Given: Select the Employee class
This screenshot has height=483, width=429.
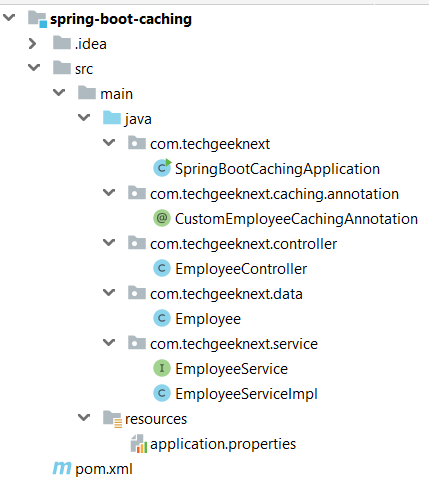Looking at the screenshot, I should point(208,319).
